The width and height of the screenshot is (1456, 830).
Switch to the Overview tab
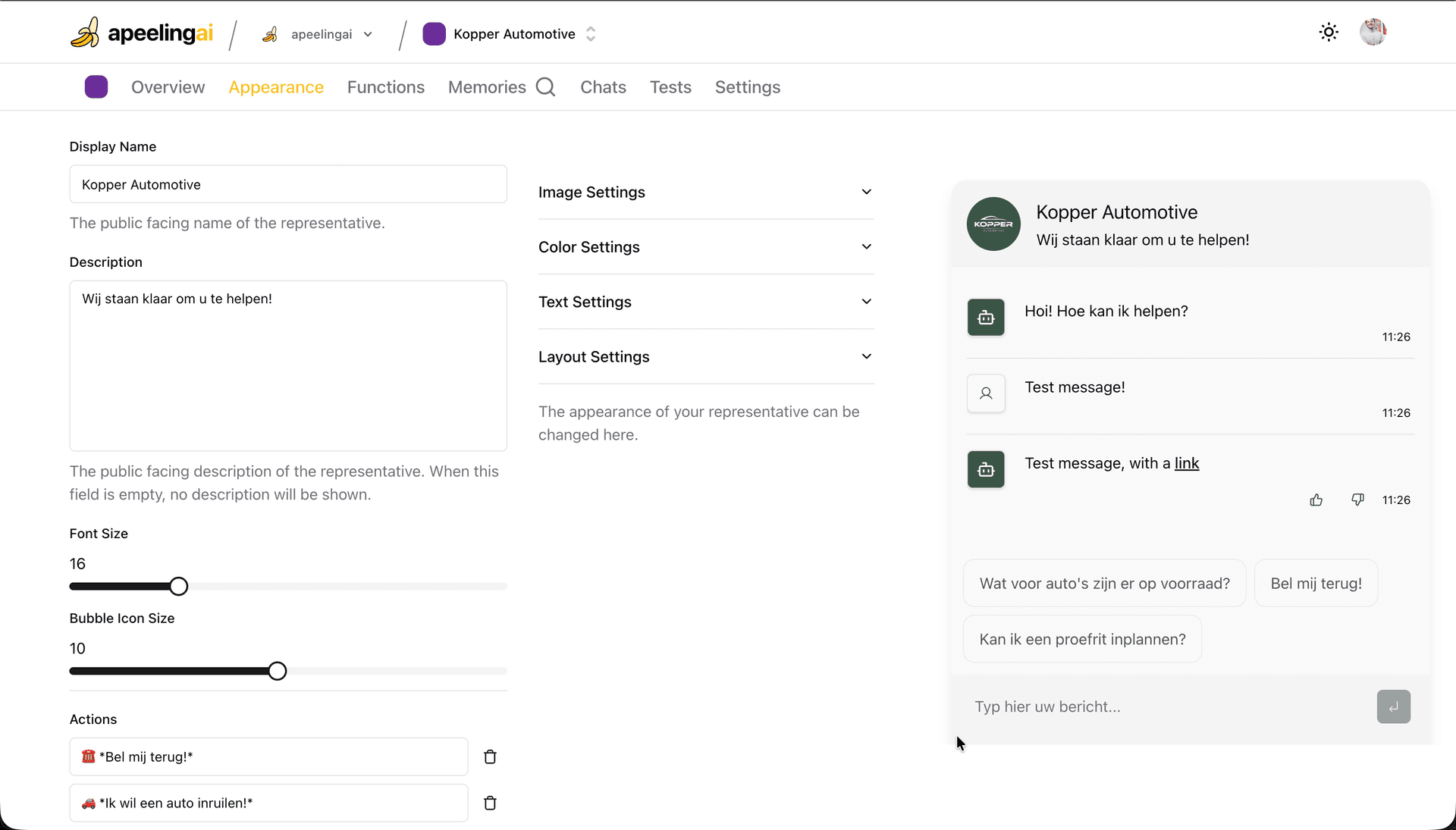[x=168, y=87]
